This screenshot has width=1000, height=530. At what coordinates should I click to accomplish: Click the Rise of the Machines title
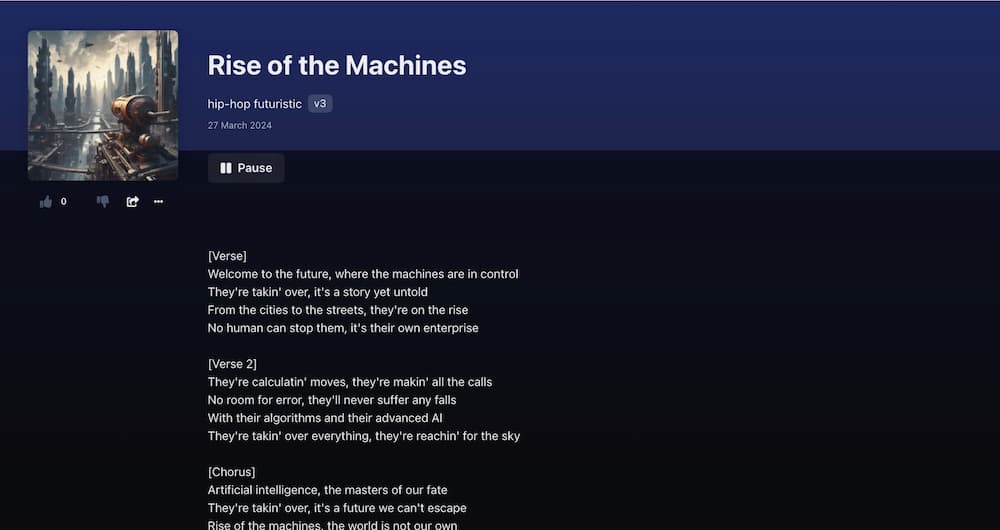(337, 65)
